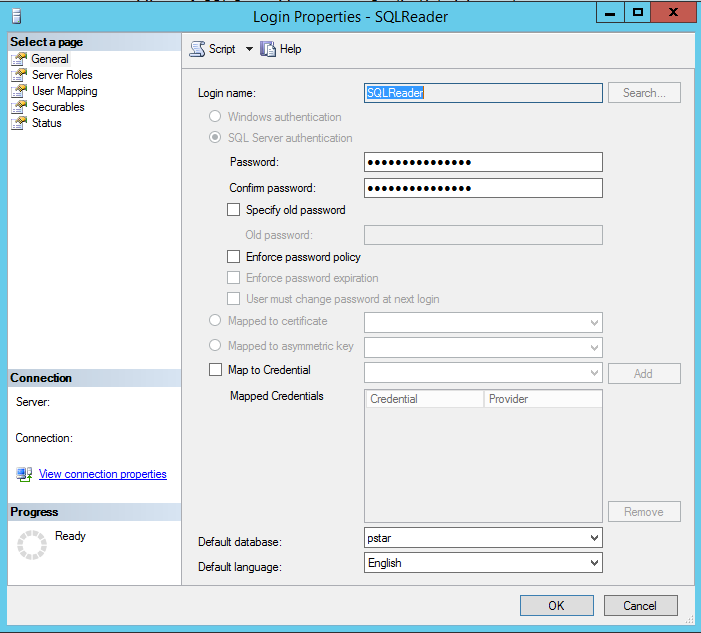Click the Script toolbar button
The height and width of the screenshot is (633, 701).
[213, 49]
